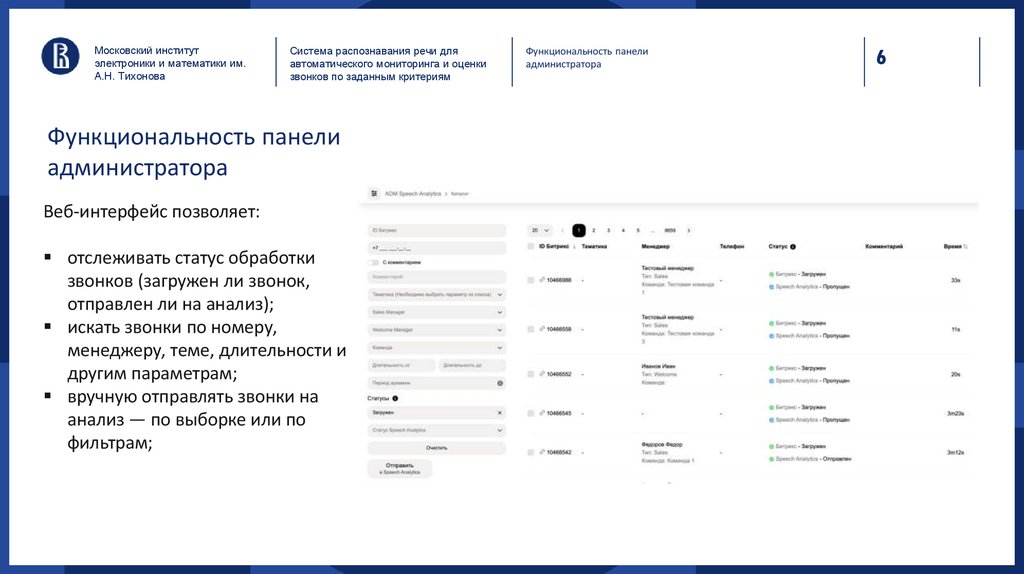Click the +7 phone number input field
This screenshot has width=1024, height=574.
[436, 248]
